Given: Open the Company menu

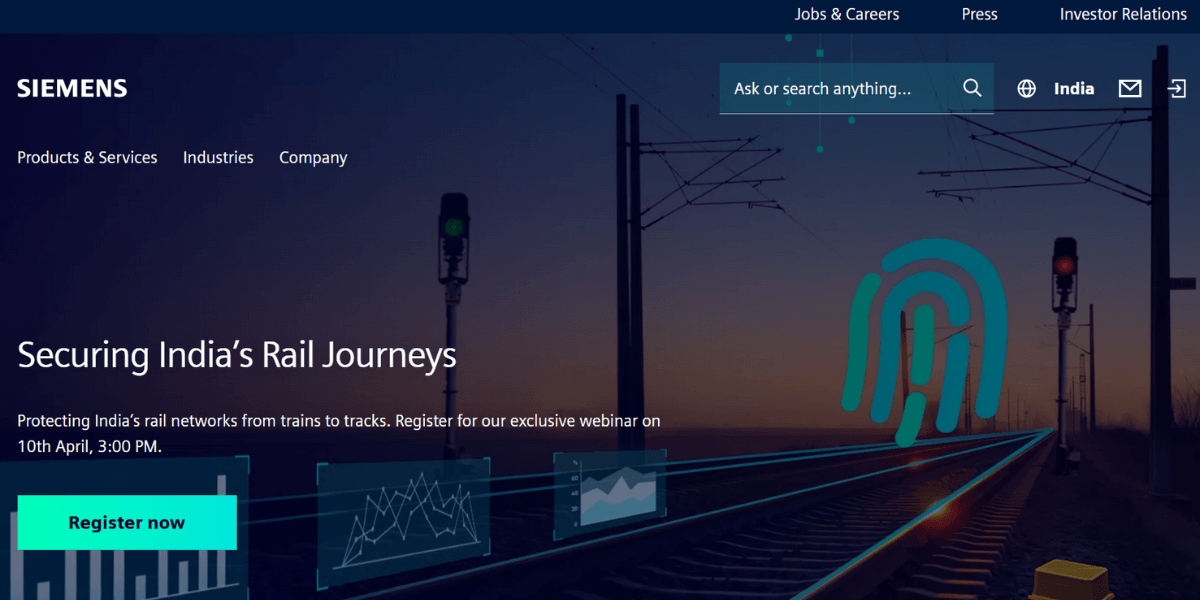Looking at the screenshot, I should 313,158.
